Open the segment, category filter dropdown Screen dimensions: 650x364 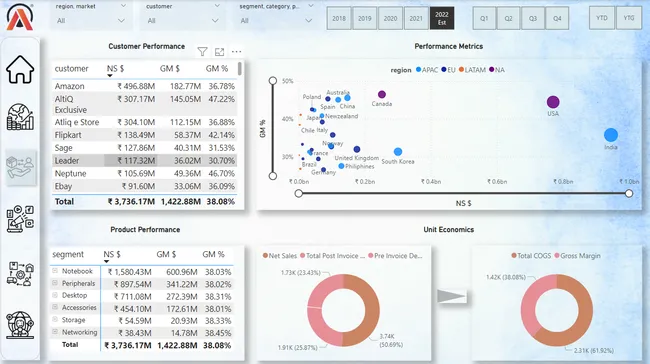[x=276, y=20]
